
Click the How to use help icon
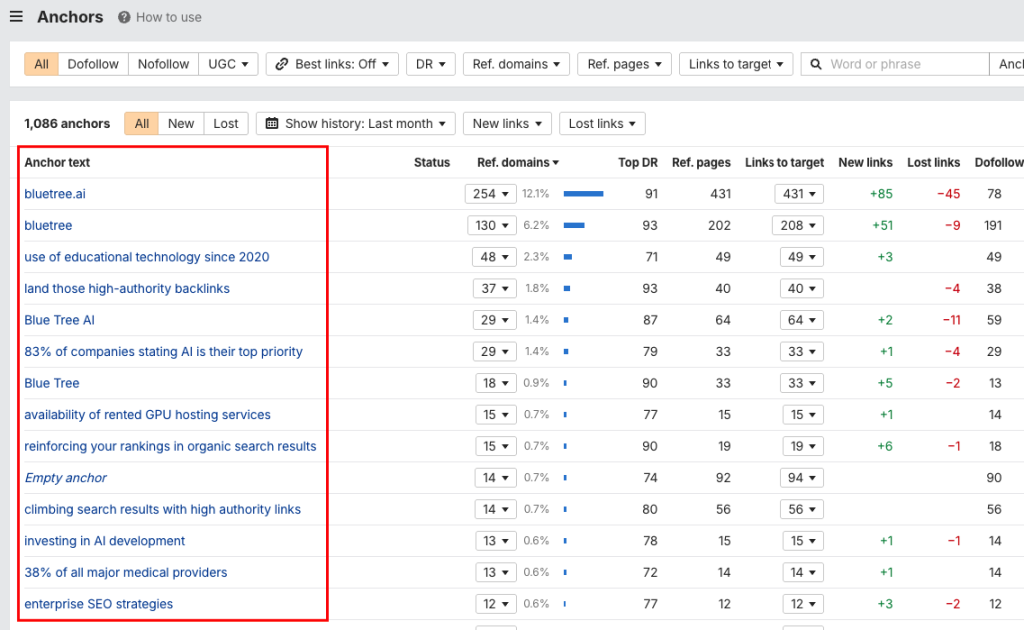click(122, 17)
